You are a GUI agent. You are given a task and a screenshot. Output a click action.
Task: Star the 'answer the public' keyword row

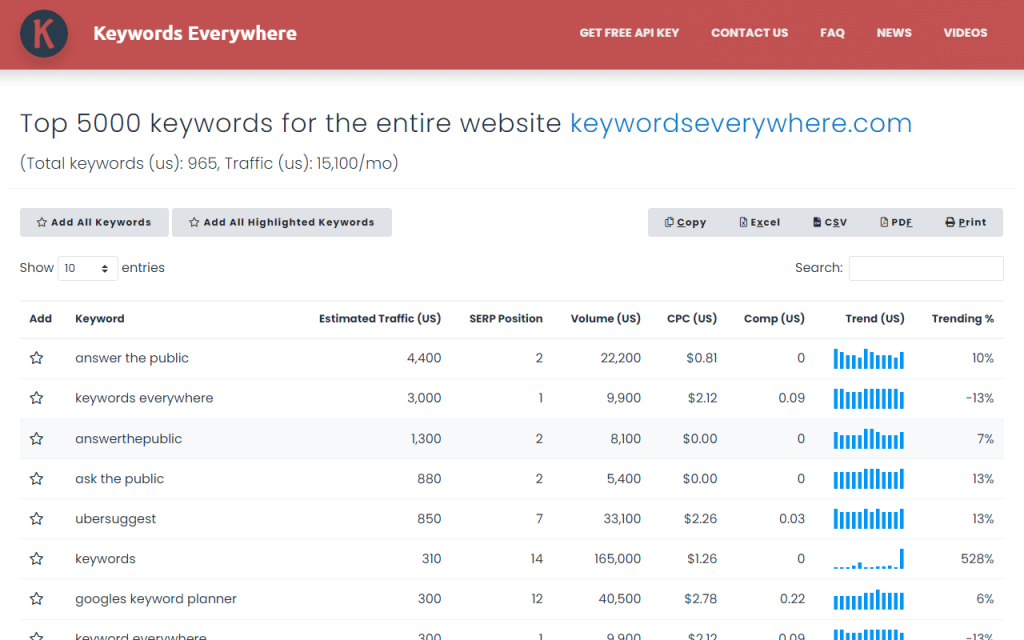point(37,358)
